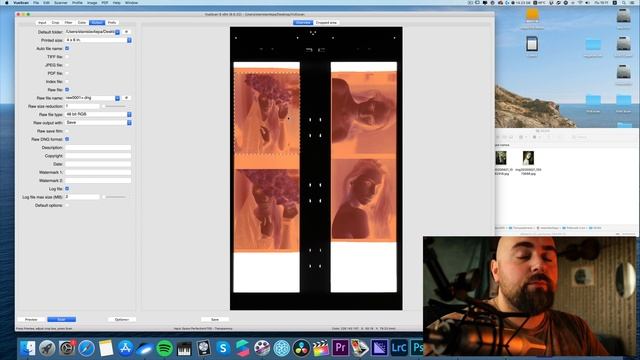Click the Watermark 1 input field
The image size is (640, 360).
pos(98,172)
